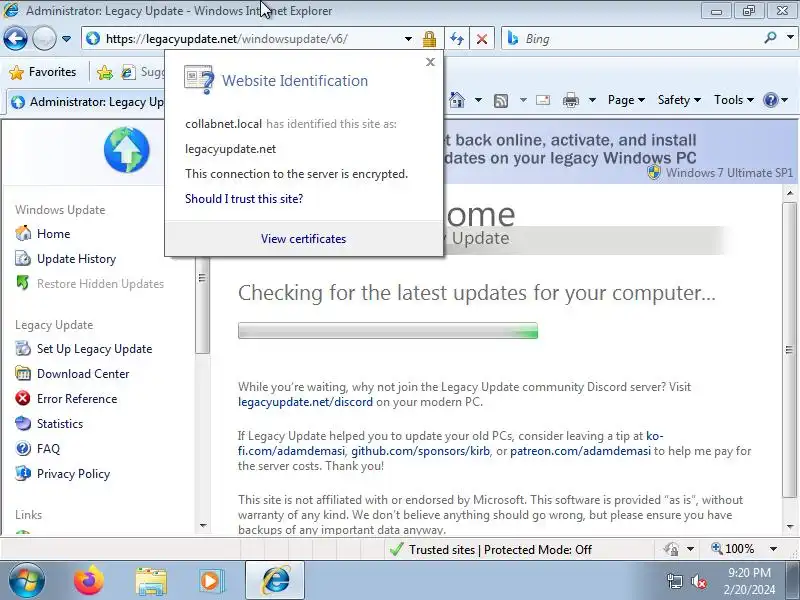
Task: Open the patreon.com/adamdemasi link
Action: 581,451
